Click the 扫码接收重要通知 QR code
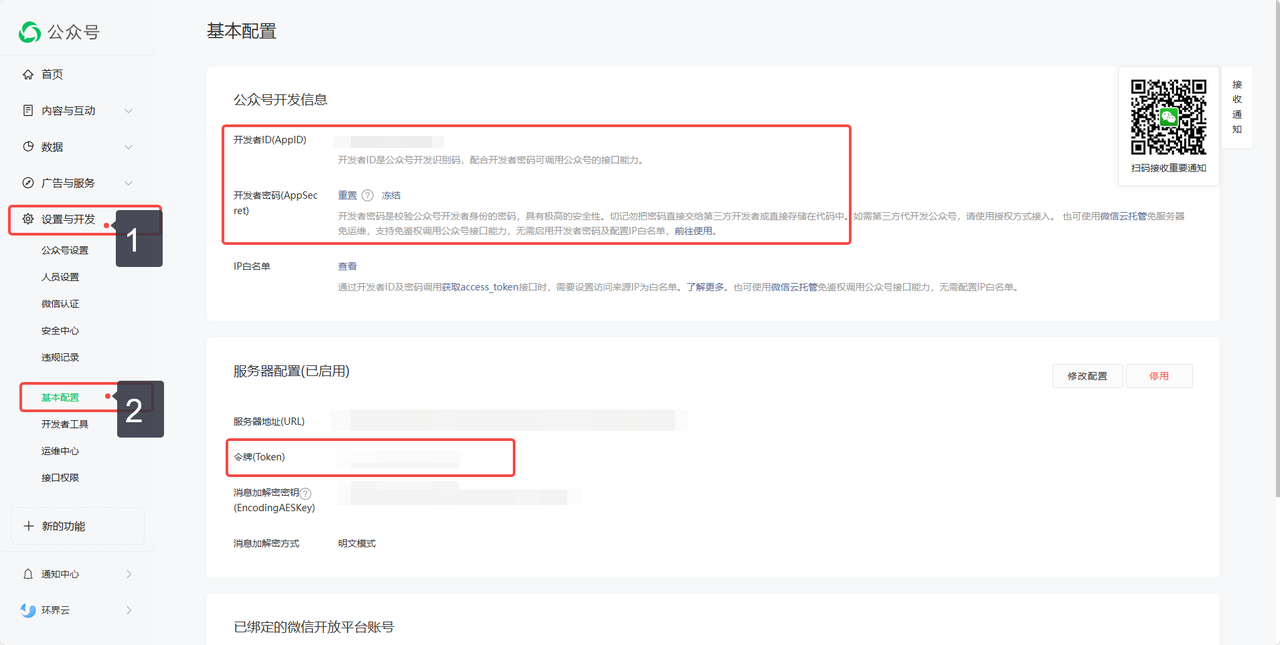1280x645 pixels. pyautogui.click(x=1167, y=115)
